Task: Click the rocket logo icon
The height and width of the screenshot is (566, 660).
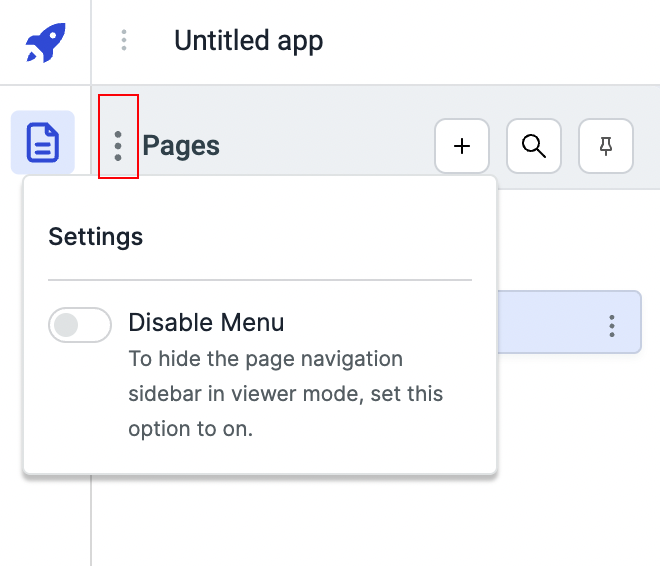Action: (x=44, y=42)
